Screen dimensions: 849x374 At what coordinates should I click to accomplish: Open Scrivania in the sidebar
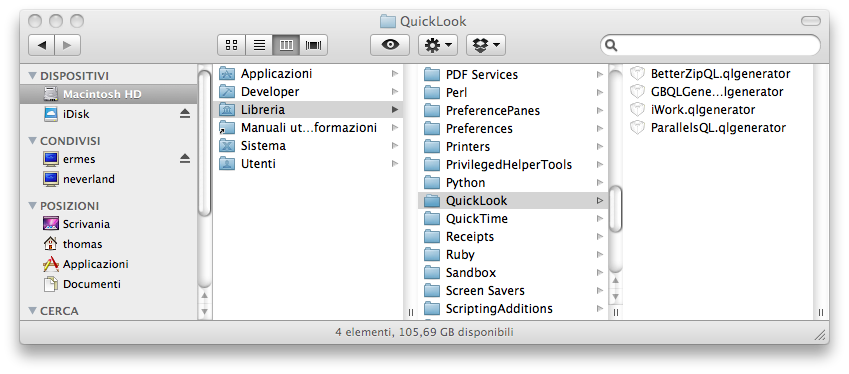109,224
